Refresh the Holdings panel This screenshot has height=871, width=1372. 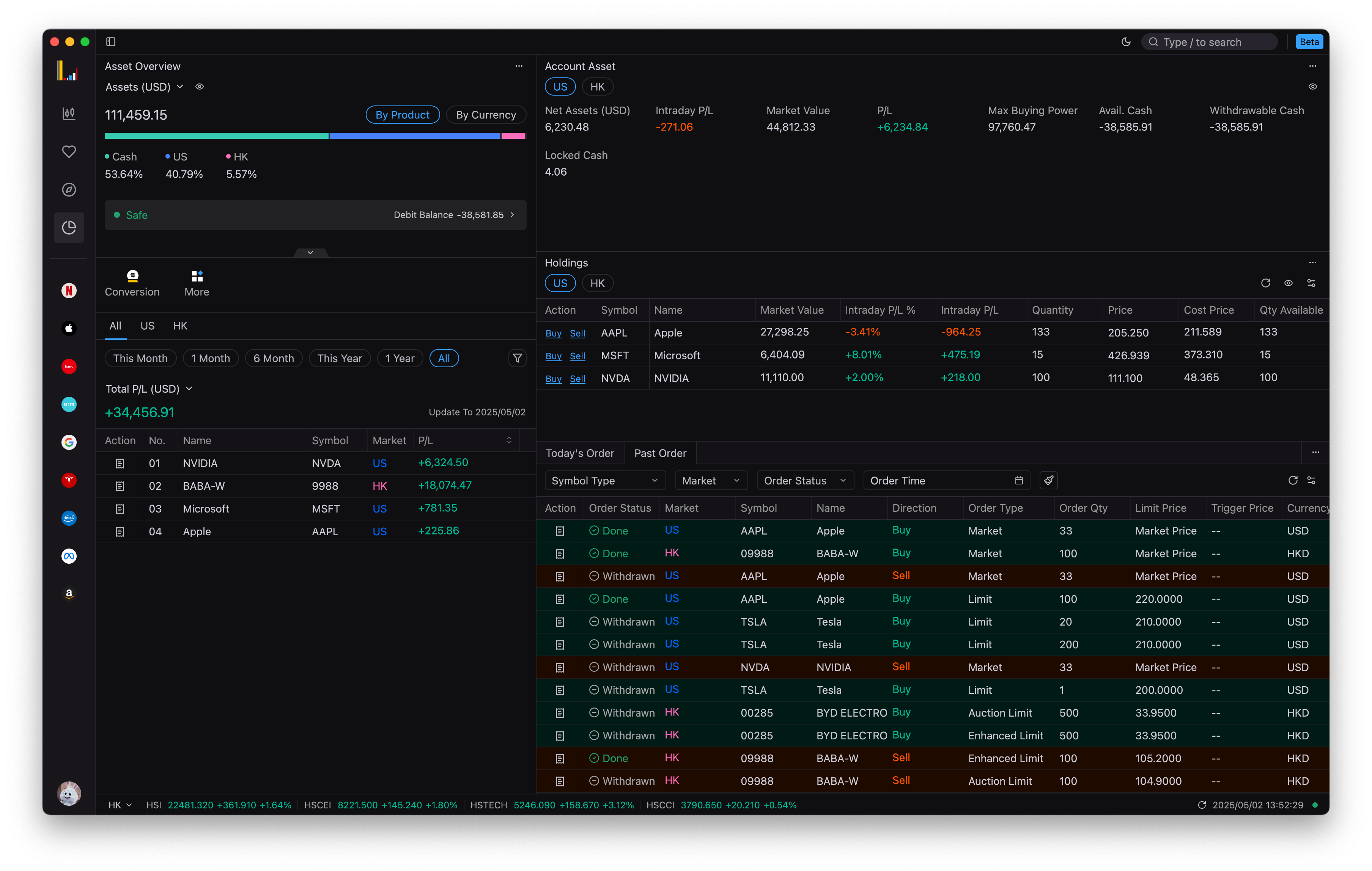click(1265, 283)
